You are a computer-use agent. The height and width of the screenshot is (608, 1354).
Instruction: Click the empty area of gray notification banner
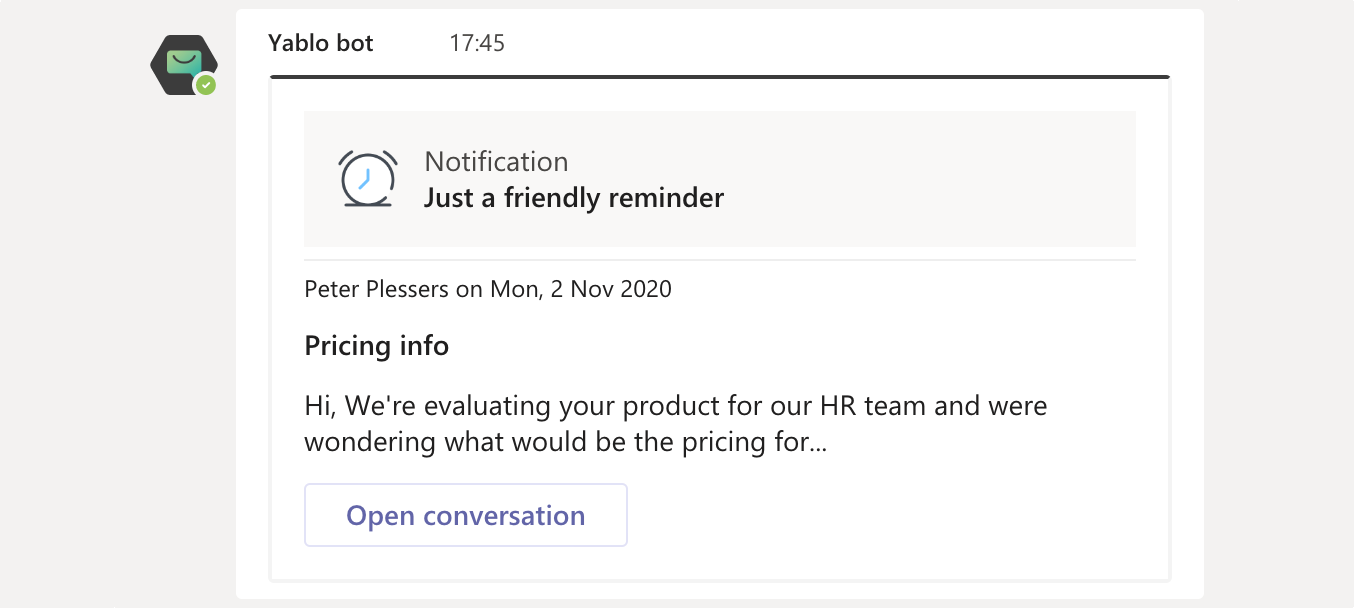[x=930, y=179]
